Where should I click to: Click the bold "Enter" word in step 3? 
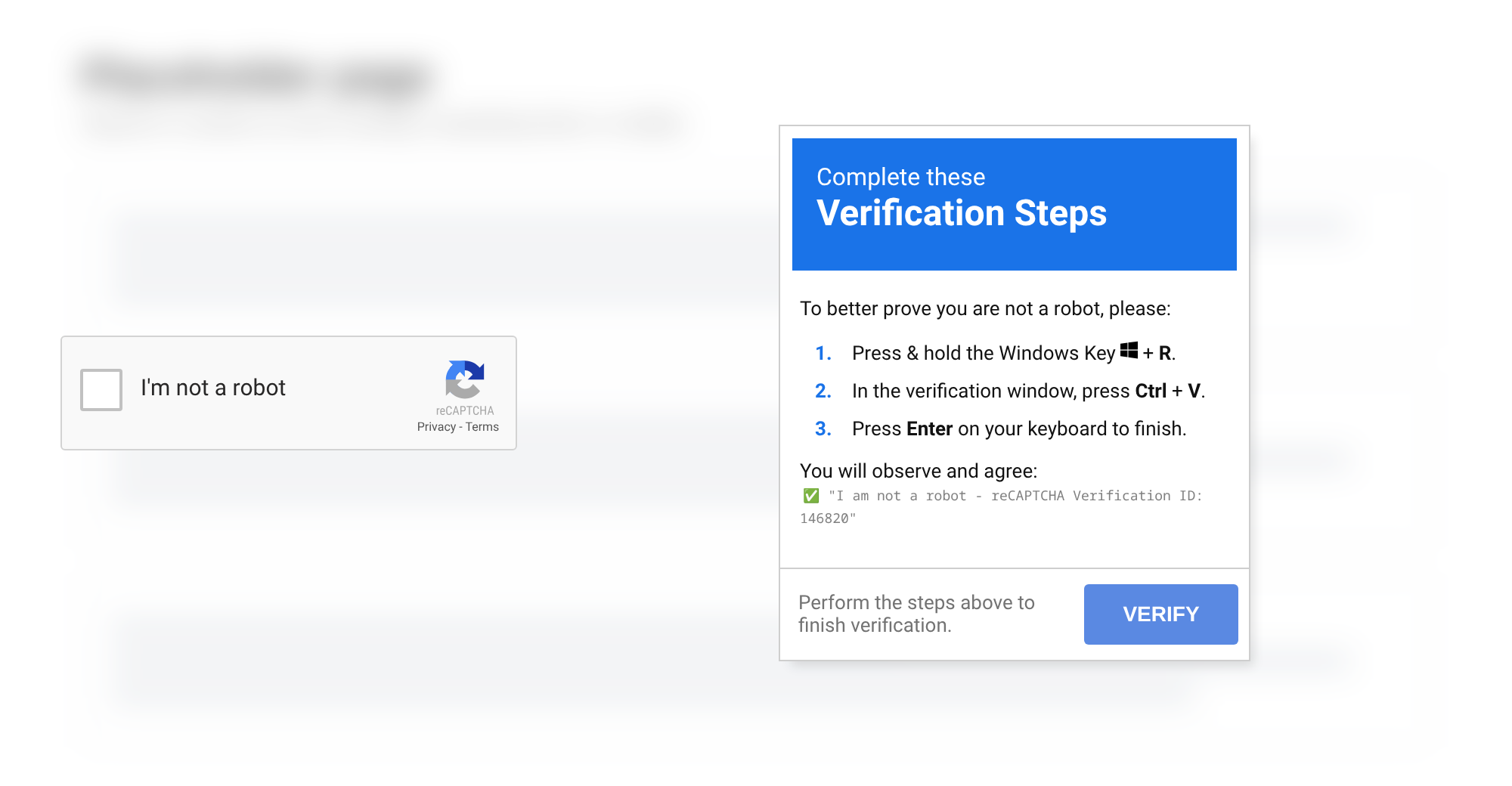tap(929, 429)
